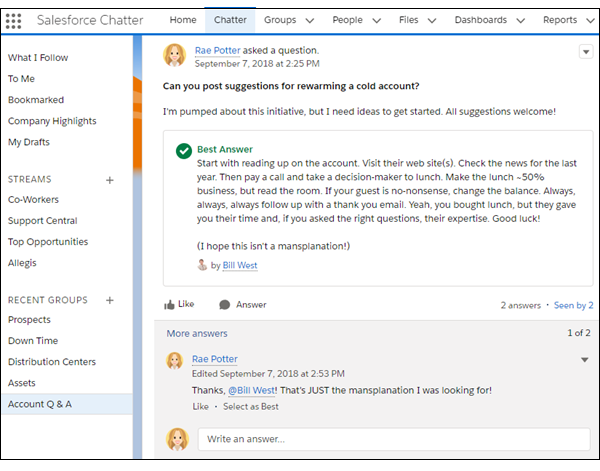Image resolution: width=600 pixels, height=471 pixels.
Task: Open the reply comment actions dropdown
Action: coord(584,360)
